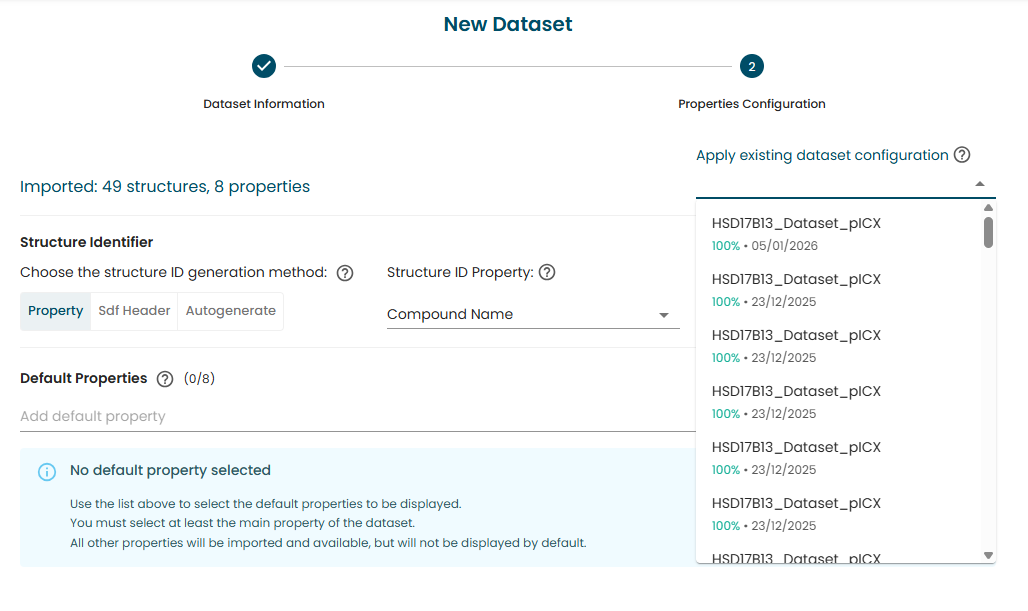The height and width of the screenshot is (611, 1028).
Task: Click the step 2 Properties Configuration circle
Action: pos(751,66)
